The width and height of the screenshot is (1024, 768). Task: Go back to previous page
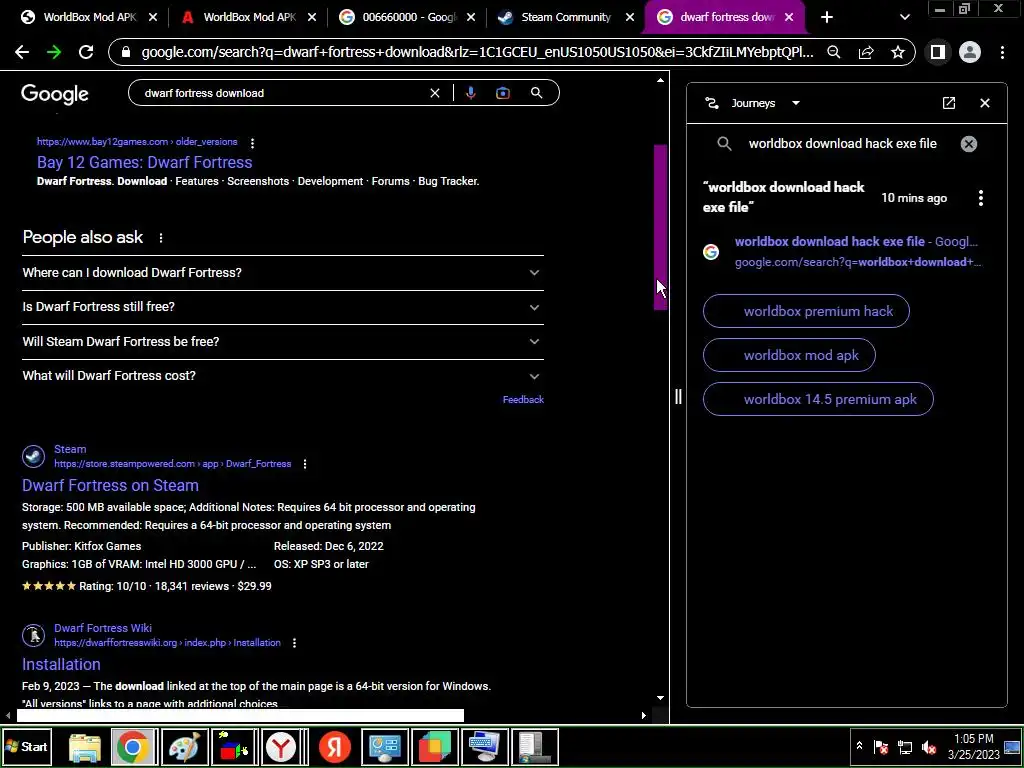click(22, 52)
